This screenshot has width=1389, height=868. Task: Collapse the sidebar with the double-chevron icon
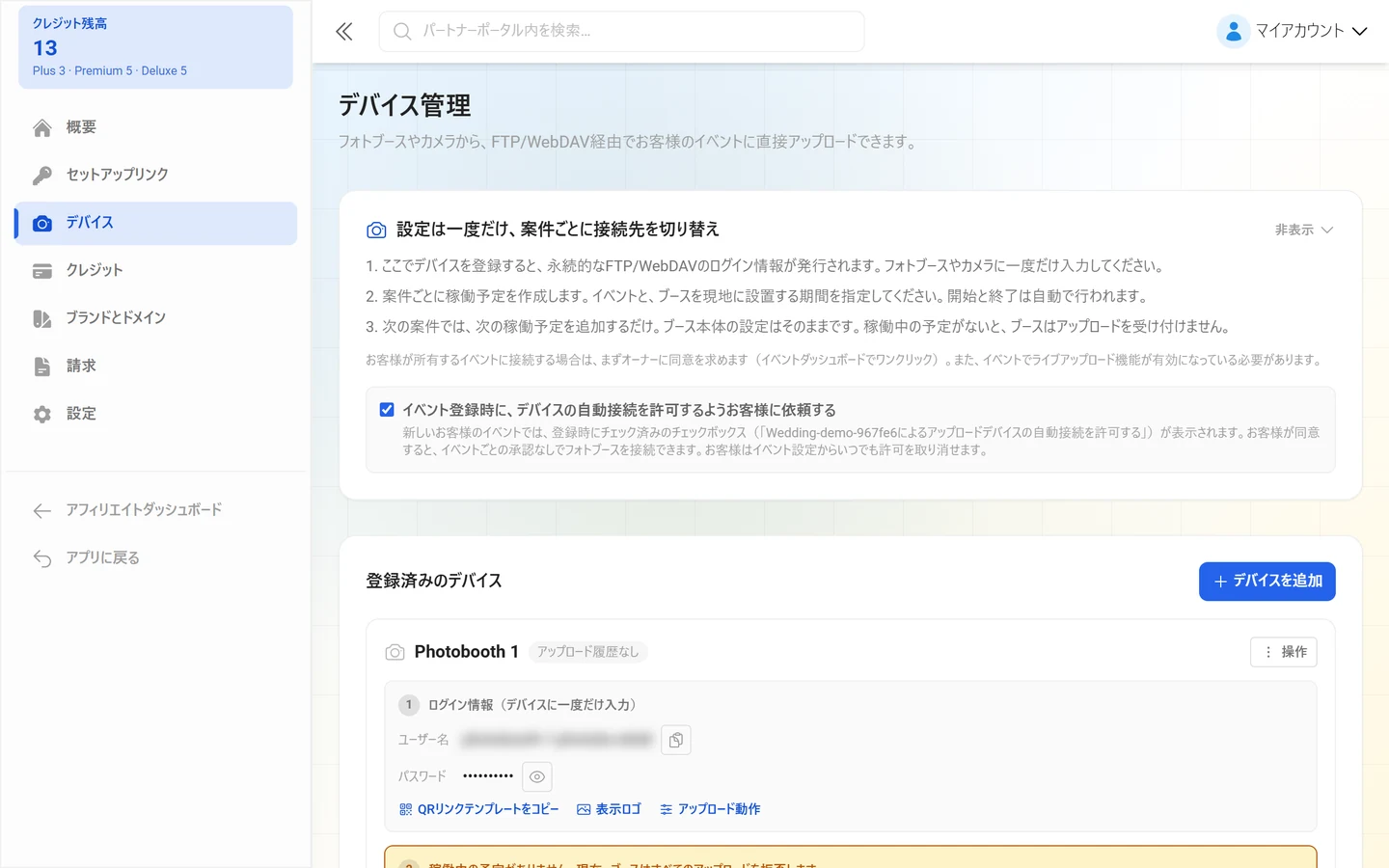[x=344, y=32]
